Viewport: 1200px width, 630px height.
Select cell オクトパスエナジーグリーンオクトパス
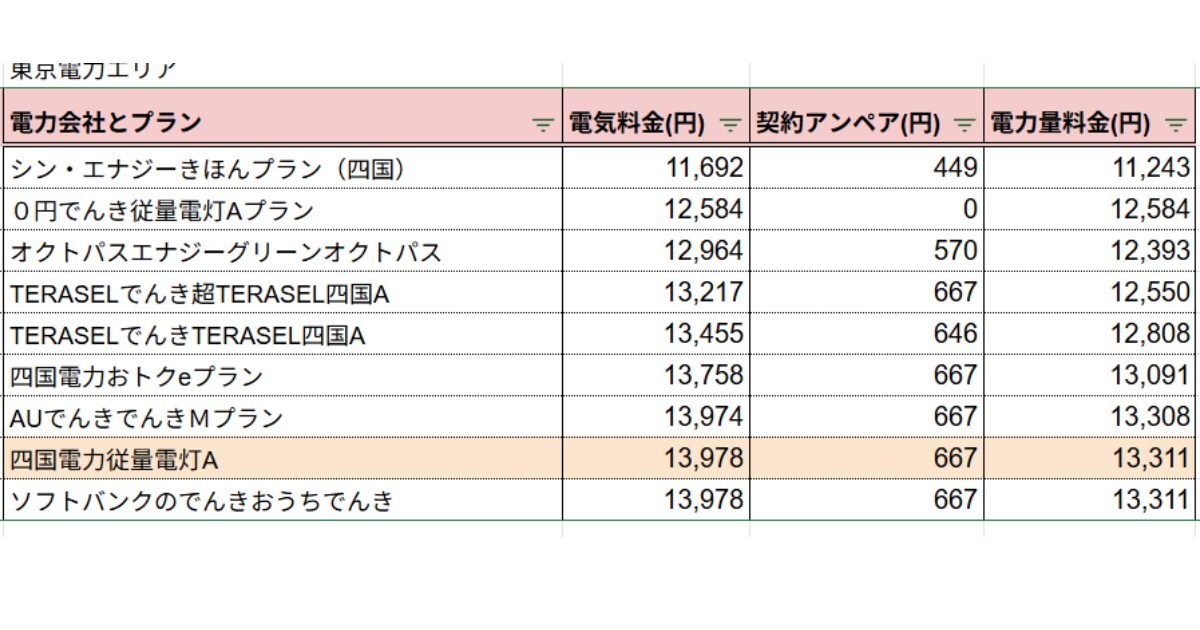[x=282, y=252]
